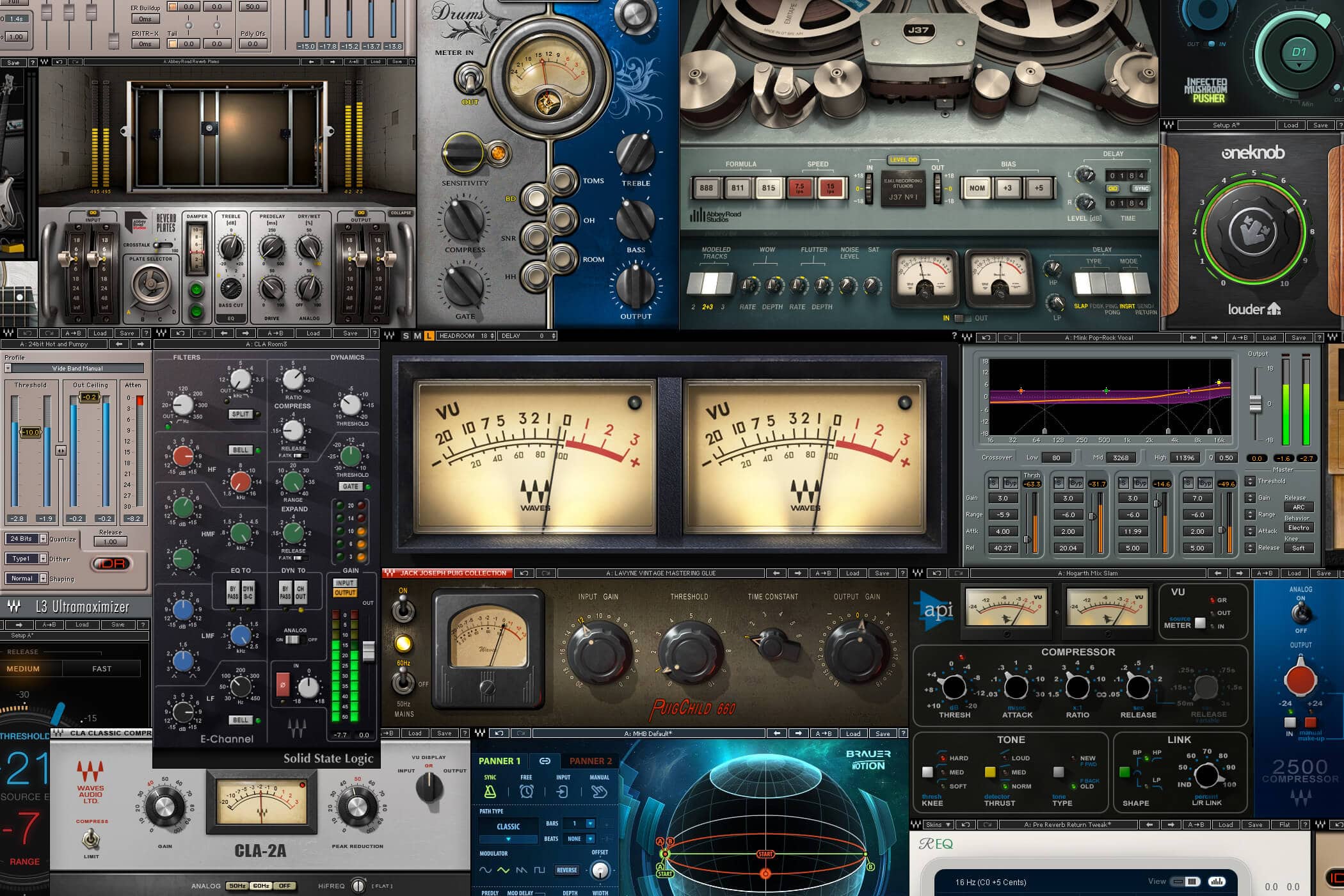Select the 15 ips speed button on J37
This screenshot has height=896, width=1344.
[x=831, y=188]
